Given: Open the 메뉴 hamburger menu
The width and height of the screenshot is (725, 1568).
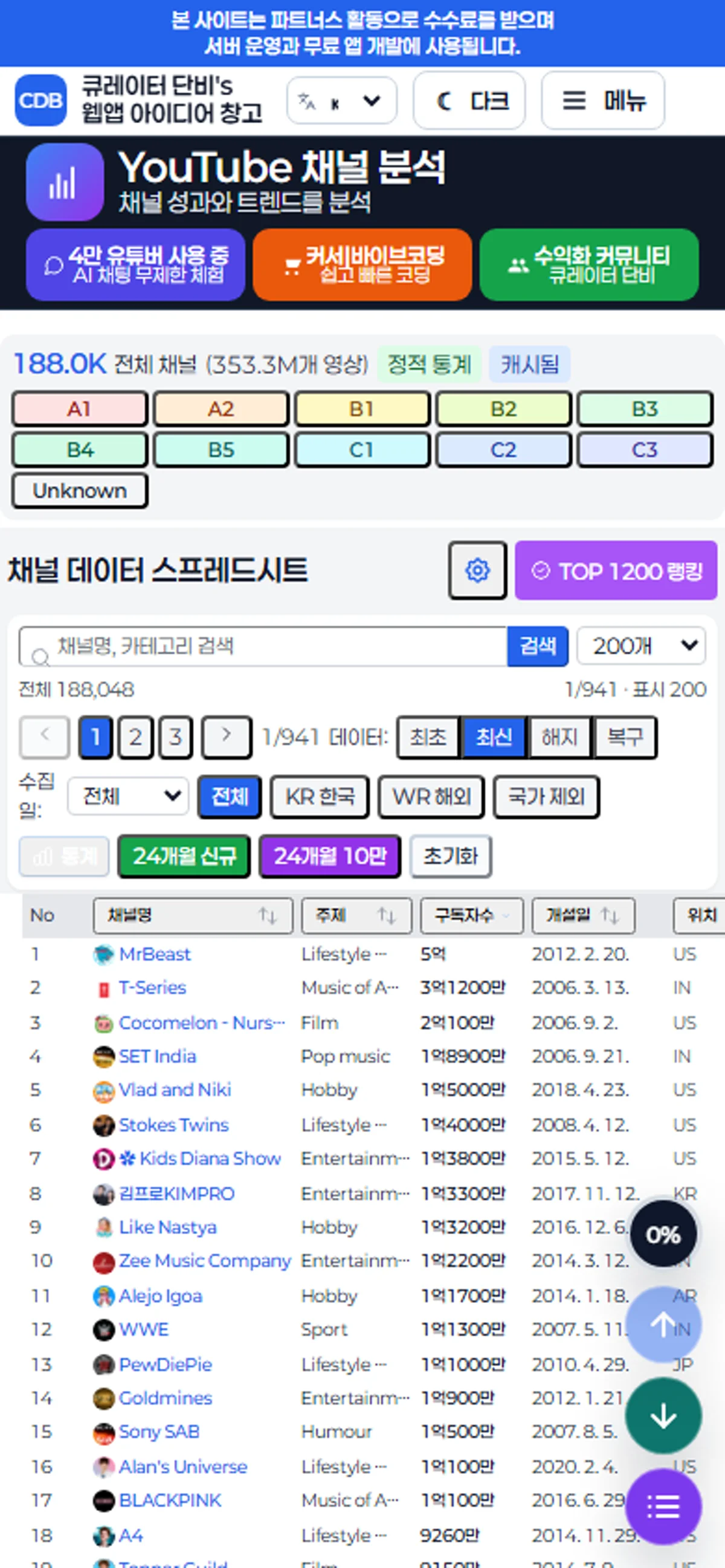Looking at the screenshot, I should point(603,100).
